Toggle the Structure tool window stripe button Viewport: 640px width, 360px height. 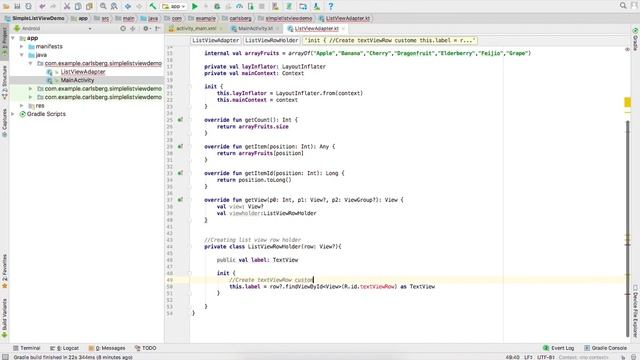click(x=4, y=82)
